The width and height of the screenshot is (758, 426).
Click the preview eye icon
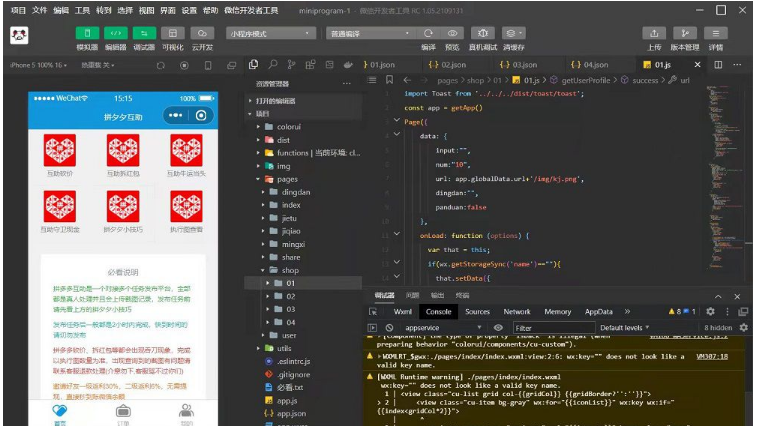click(x=453, y=33)
